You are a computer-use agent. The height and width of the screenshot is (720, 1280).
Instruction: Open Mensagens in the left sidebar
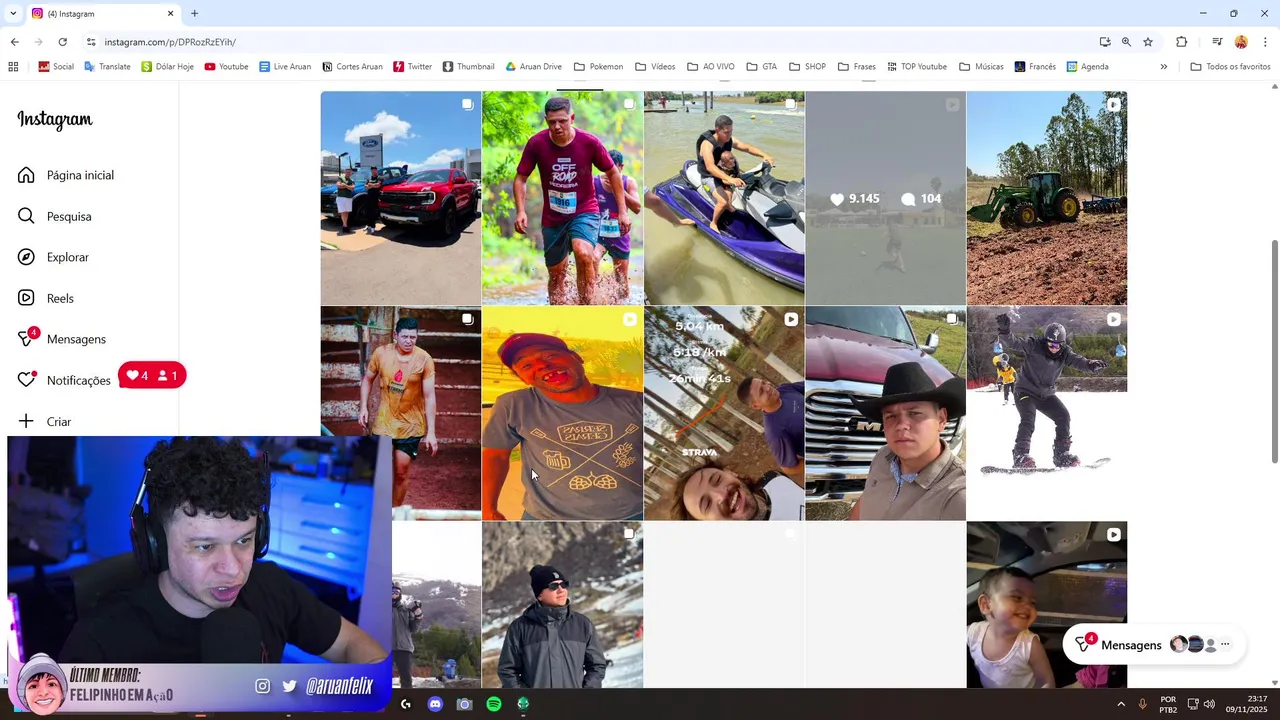coord(62,339)
